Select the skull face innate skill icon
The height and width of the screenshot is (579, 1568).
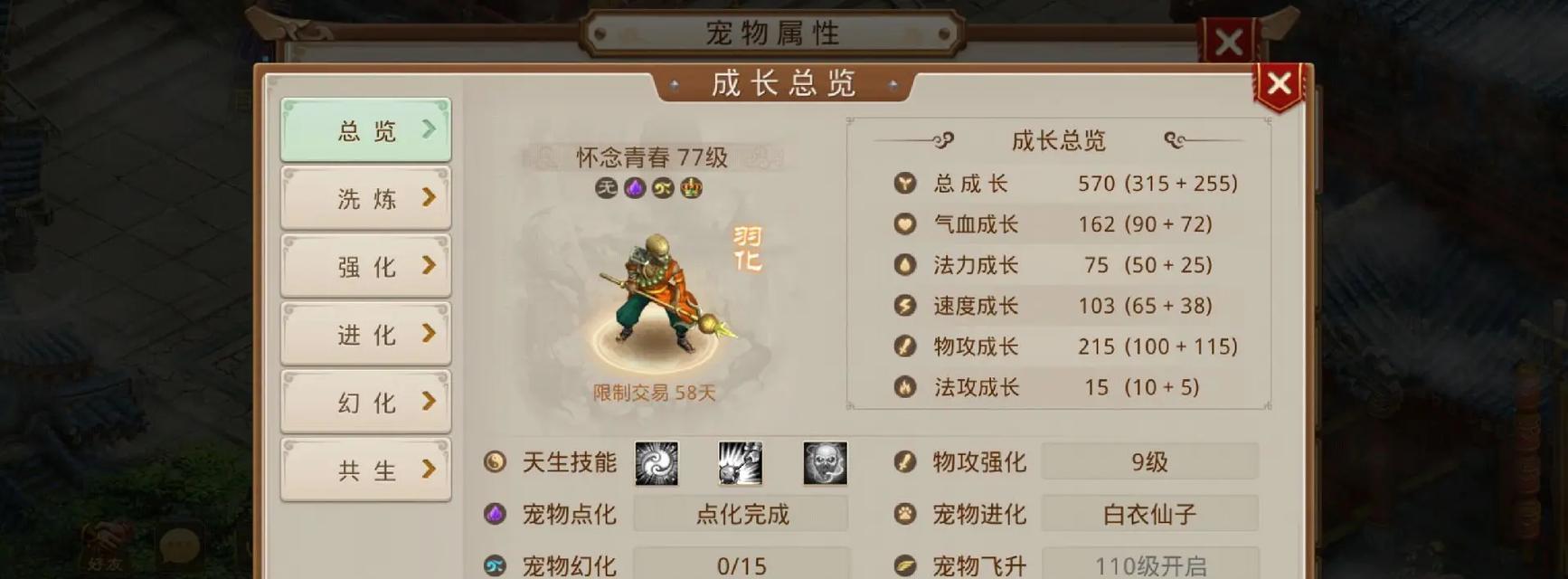pyautogui.click(x=826, y=463)
